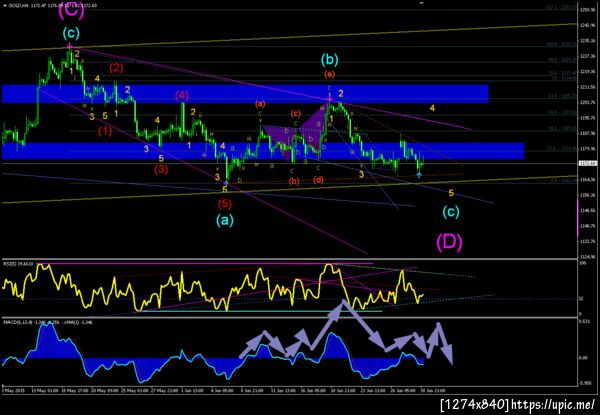Image resolution: width=600 pixels, height=415 pixels.
Task: Select the pink cross marker at the May peak
Action: click(x=70, y=46)
